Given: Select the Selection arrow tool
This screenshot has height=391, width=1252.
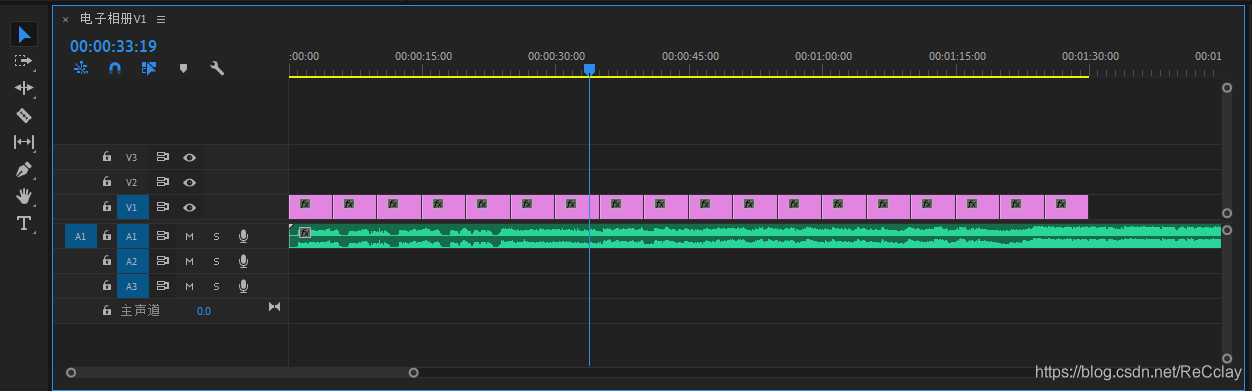Looking at the screenshot, I should click(x=25, y=35).
